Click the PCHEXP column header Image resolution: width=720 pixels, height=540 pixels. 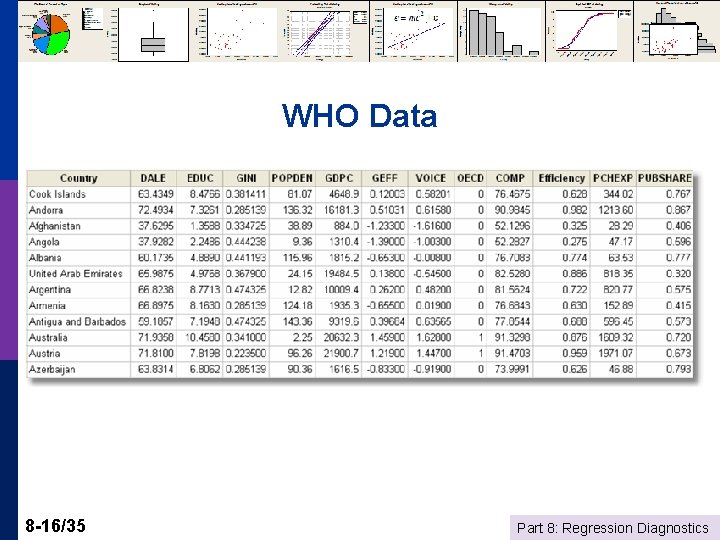(613, 178)
